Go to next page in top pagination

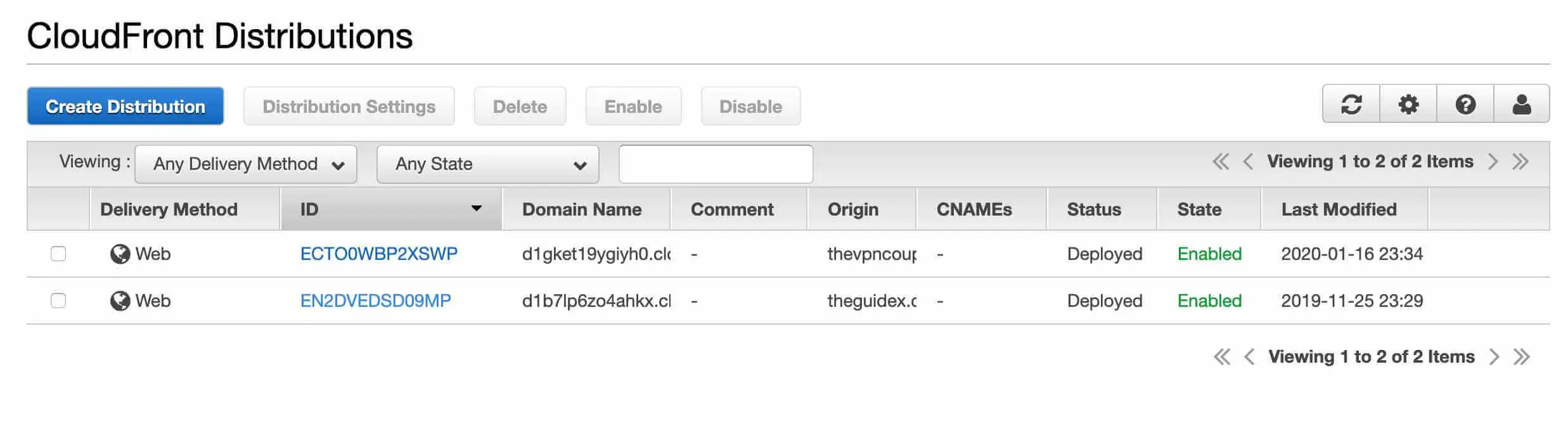click(1493, 162)
